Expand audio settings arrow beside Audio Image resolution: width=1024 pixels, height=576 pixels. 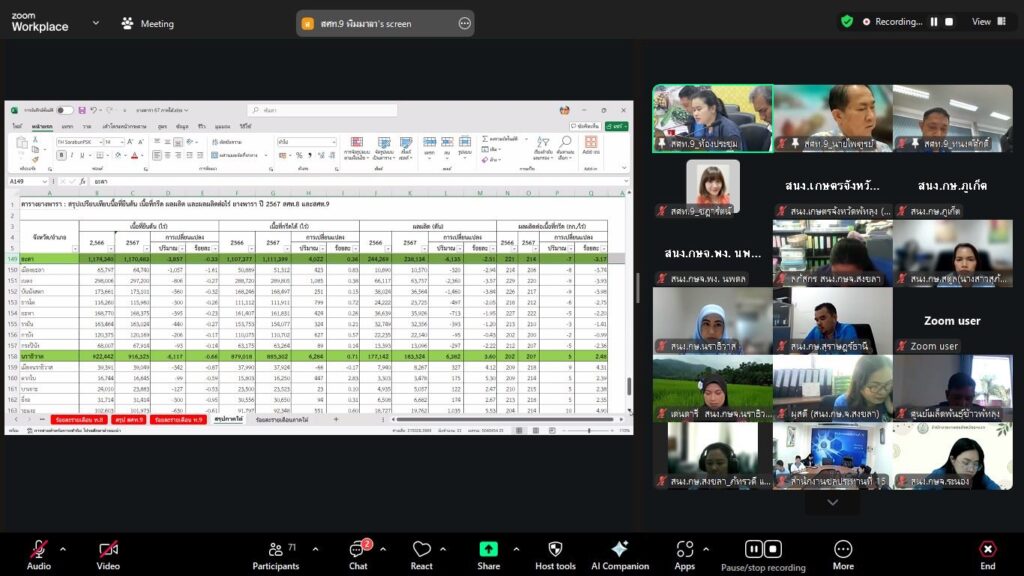click(x=63, y=548)
